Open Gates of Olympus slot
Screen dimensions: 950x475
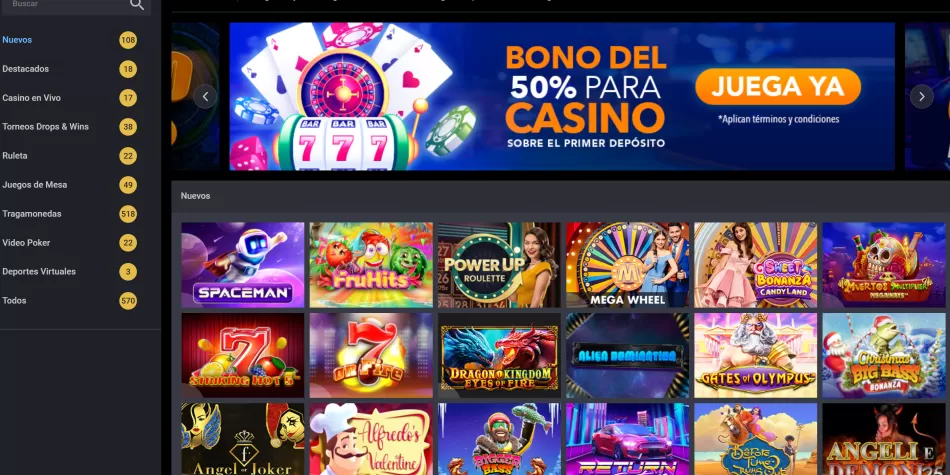(756, 355)
